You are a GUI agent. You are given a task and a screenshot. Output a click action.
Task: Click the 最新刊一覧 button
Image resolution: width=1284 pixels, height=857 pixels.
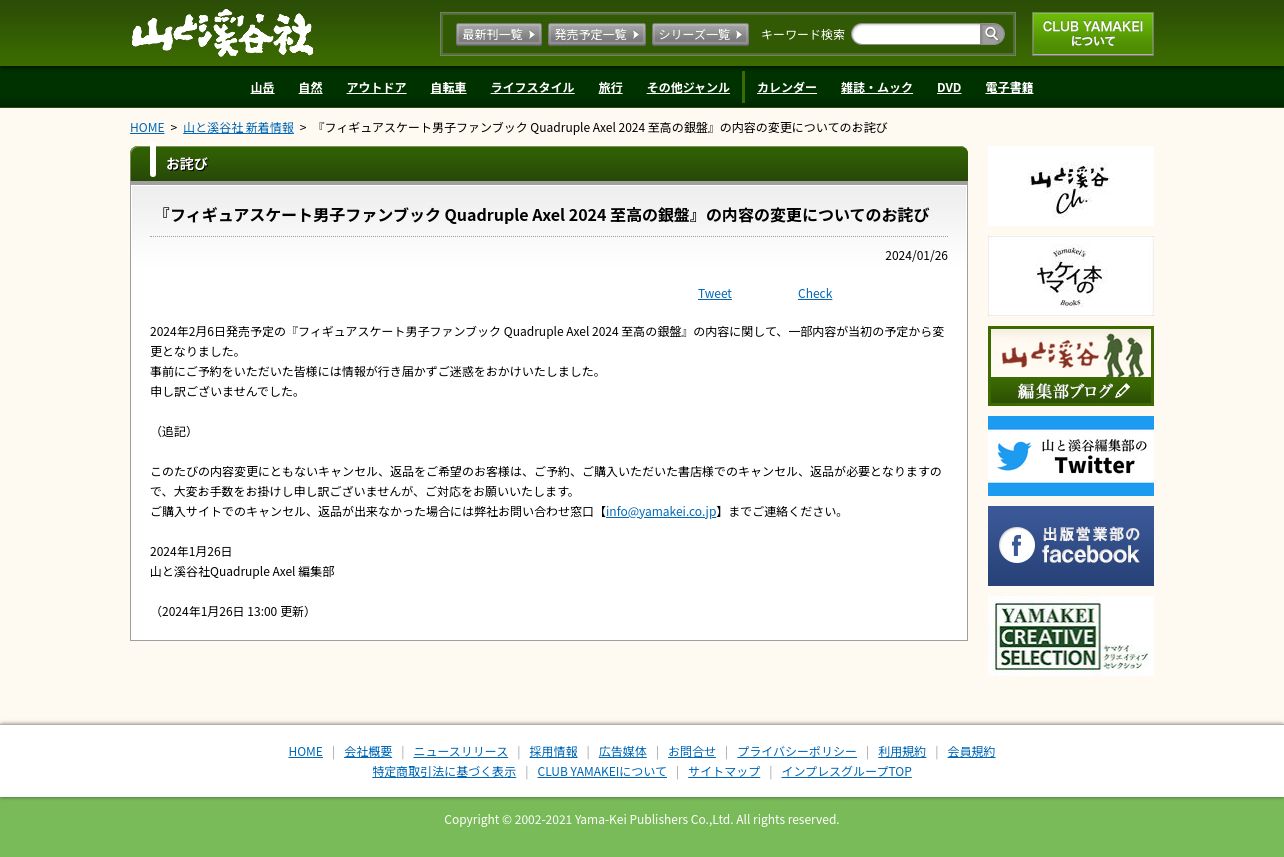(499, 34)
